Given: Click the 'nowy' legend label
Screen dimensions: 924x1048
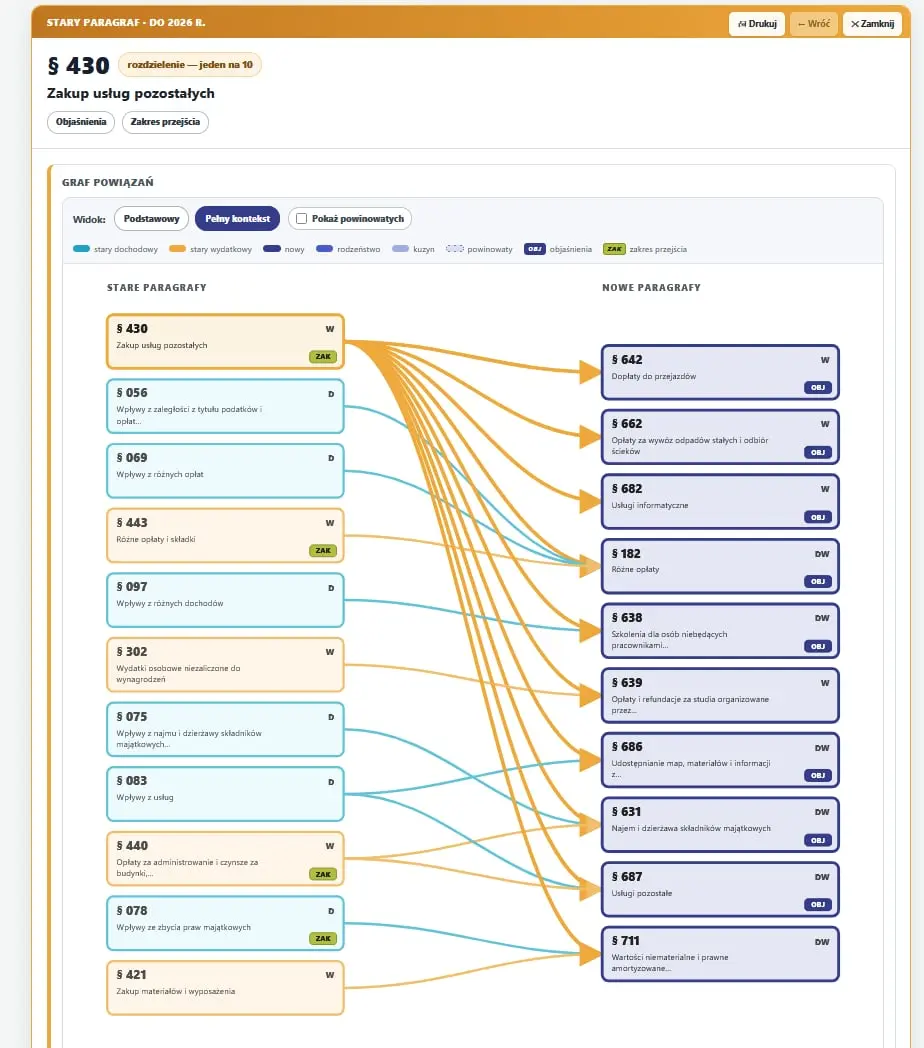Looking at the screenshot, I should coord(294,249).
